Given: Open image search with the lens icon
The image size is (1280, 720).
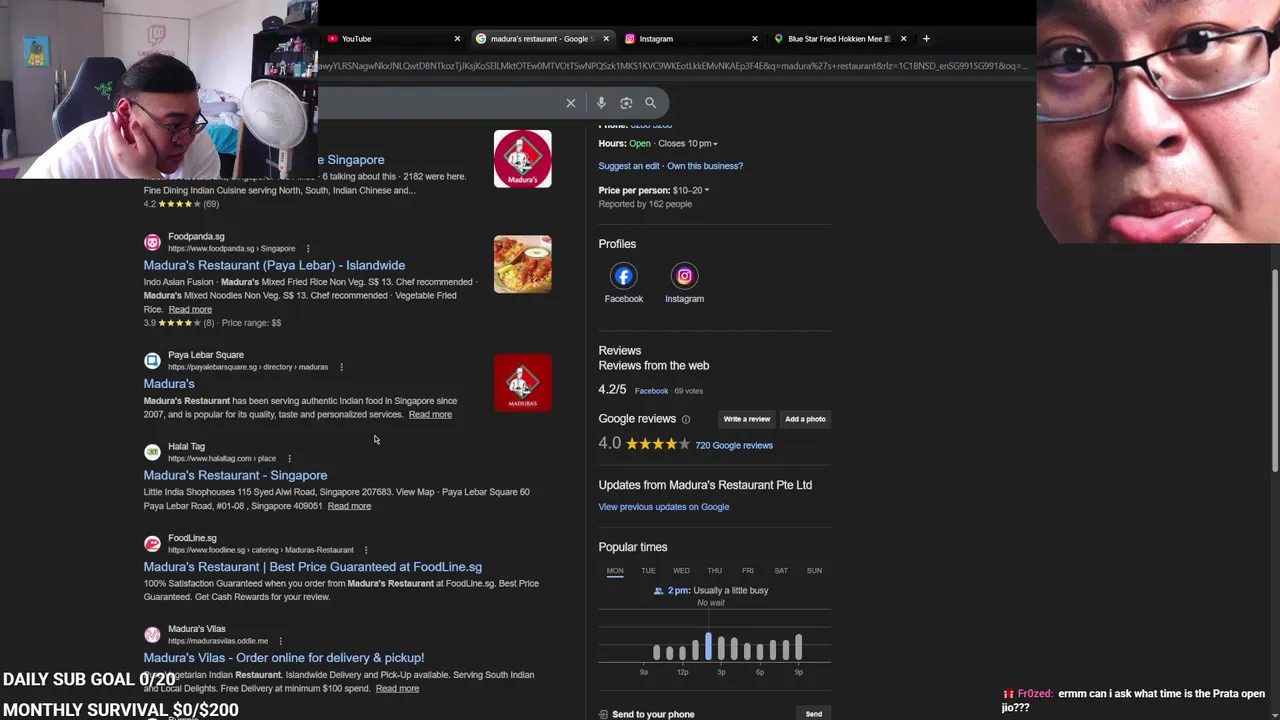Looking at the screenshot, I should click(626, 103).
